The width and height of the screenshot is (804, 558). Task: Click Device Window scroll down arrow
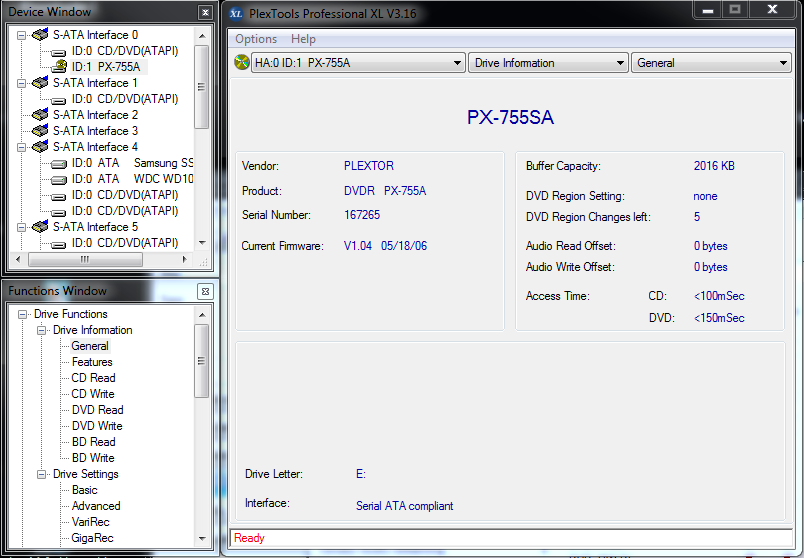pos(202,243)
